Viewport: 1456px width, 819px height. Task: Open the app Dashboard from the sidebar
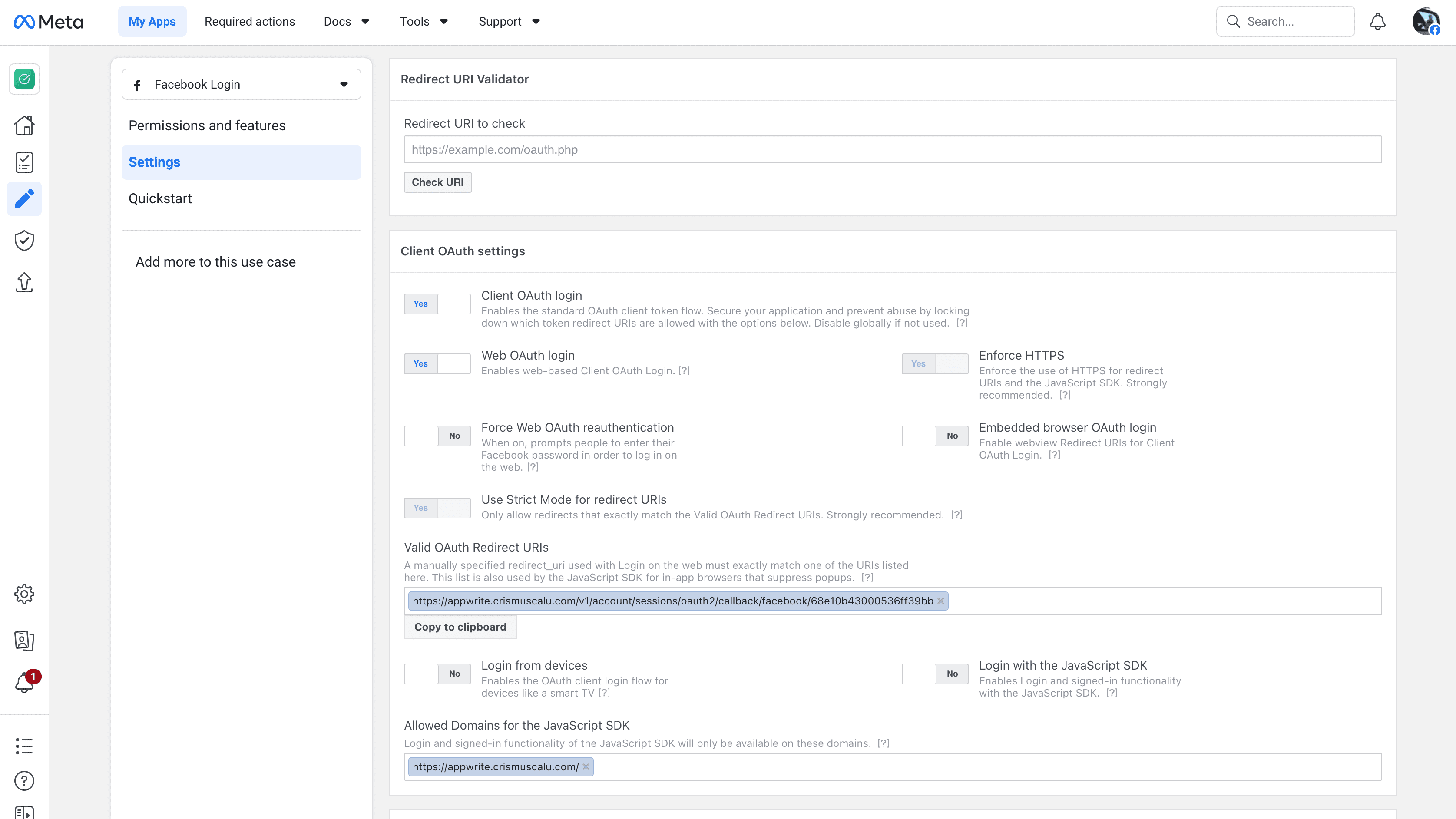(24, 125)
